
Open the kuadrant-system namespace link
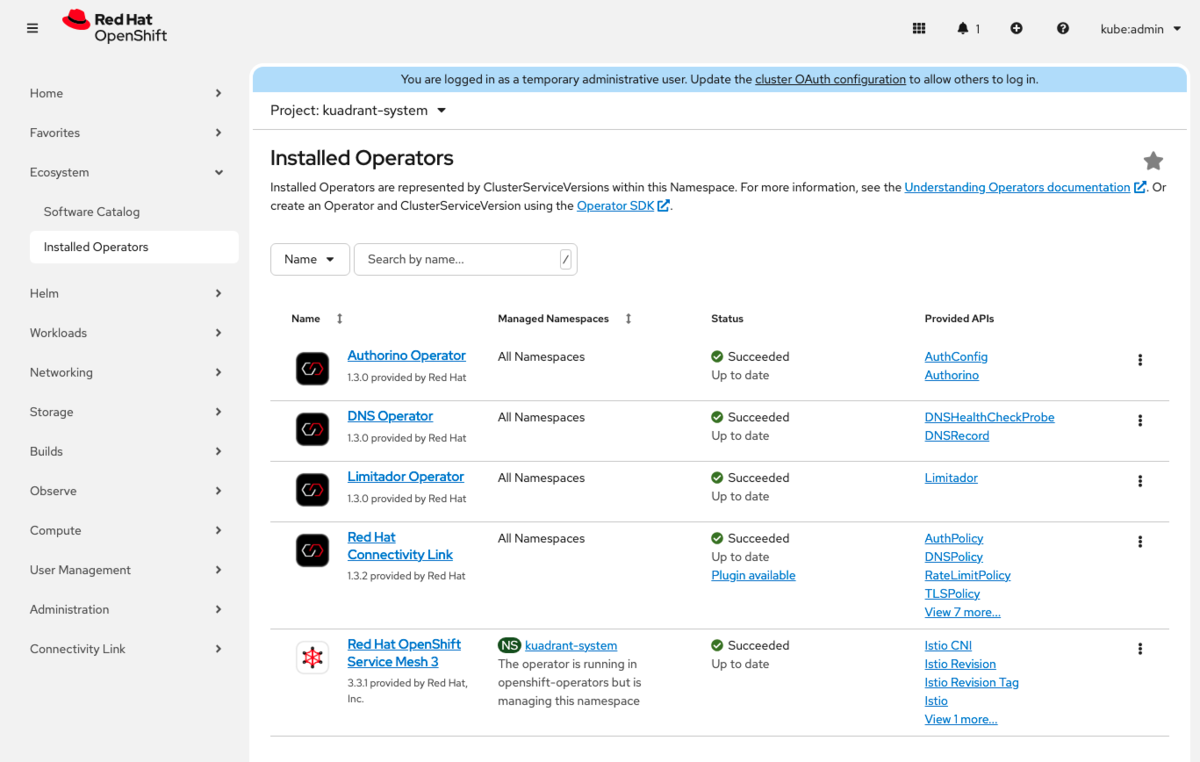click(x=571, y=646)
